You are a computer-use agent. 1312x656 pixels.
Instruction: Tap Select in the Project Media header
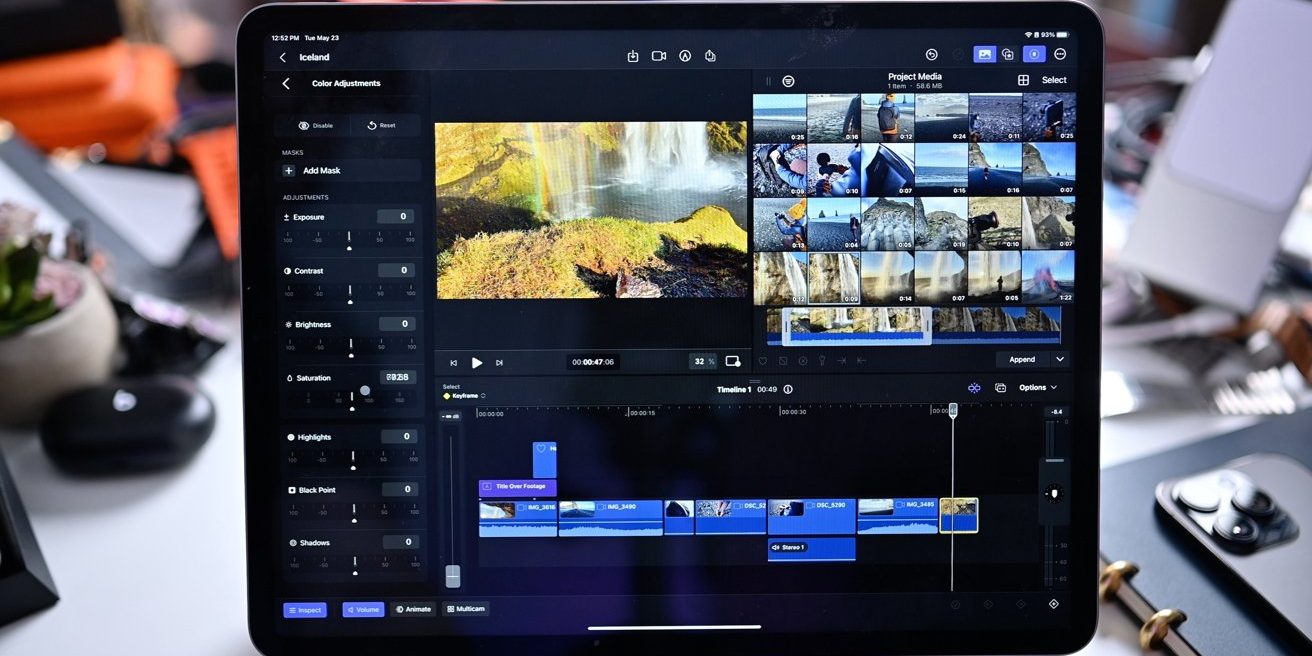click(x=1053, y=79)
